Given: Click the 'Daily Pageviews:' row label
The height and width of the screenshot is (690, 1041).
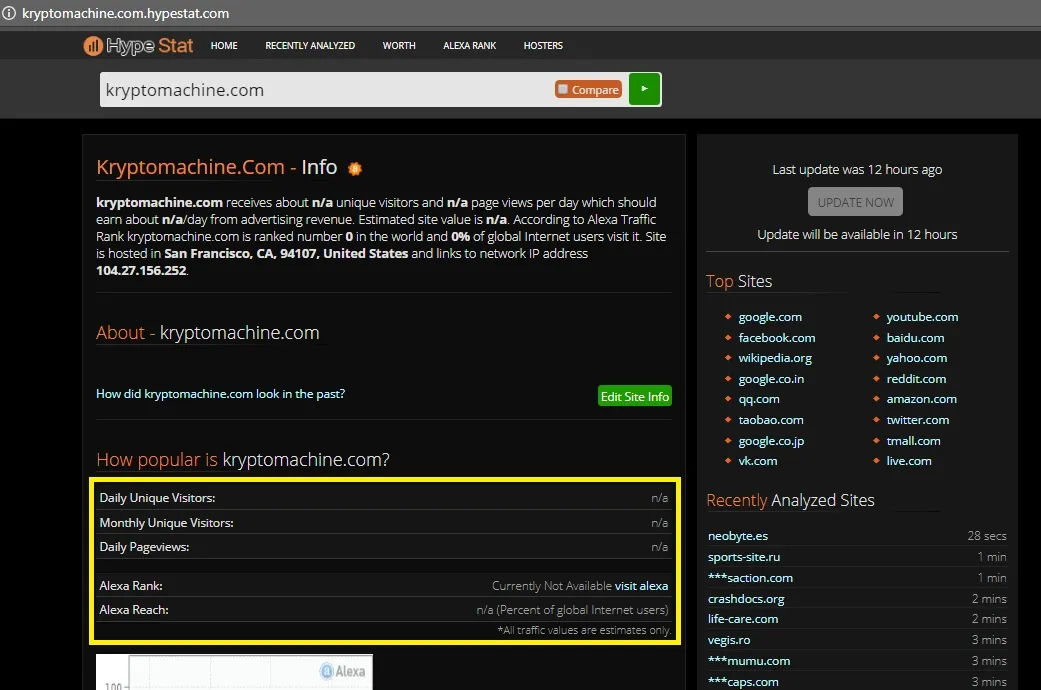Looking at the screenshot, I should [144, 547].
